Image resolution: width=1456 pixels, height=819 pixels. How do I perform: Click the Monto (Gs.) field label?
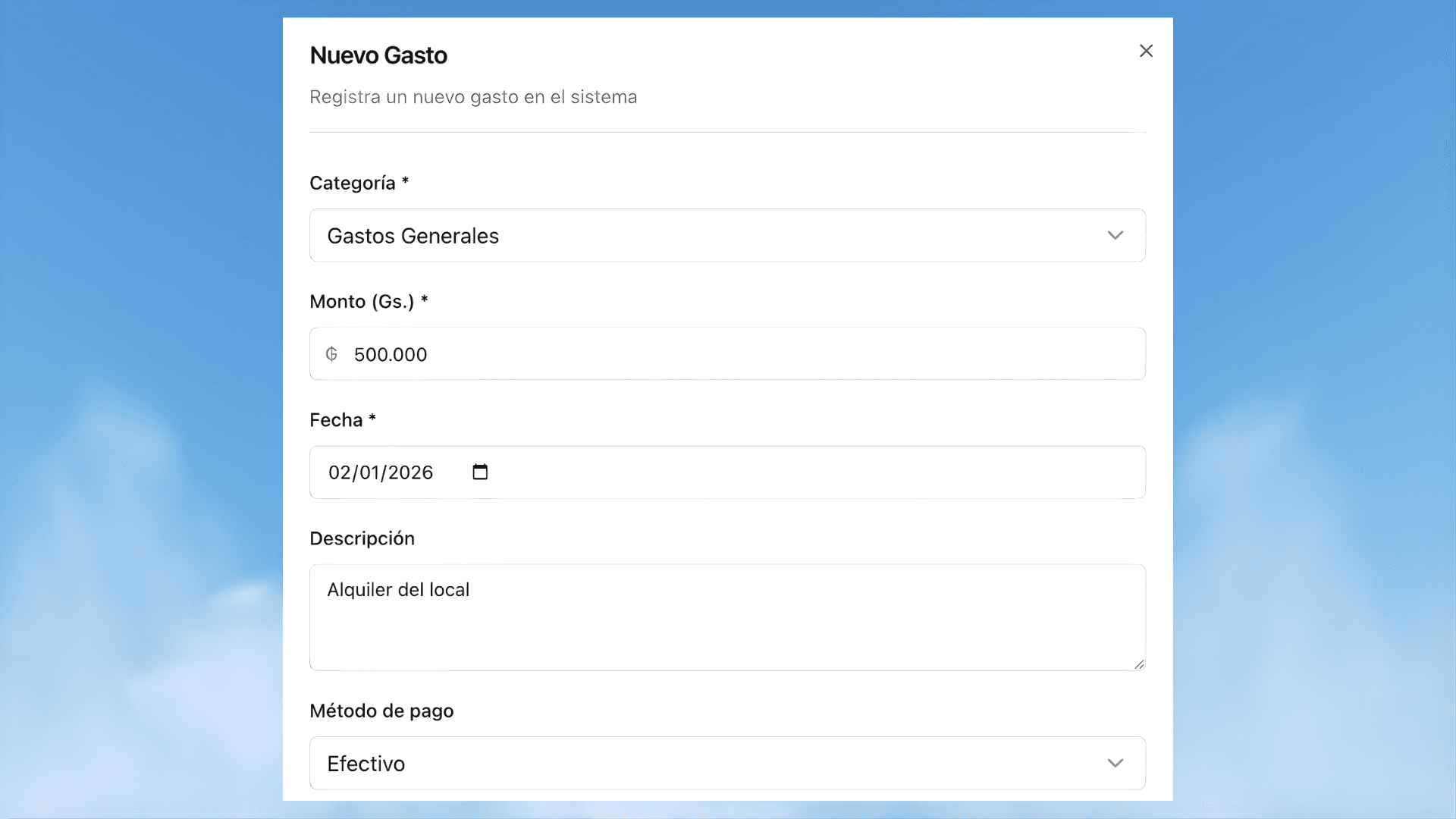click(362, 301)
